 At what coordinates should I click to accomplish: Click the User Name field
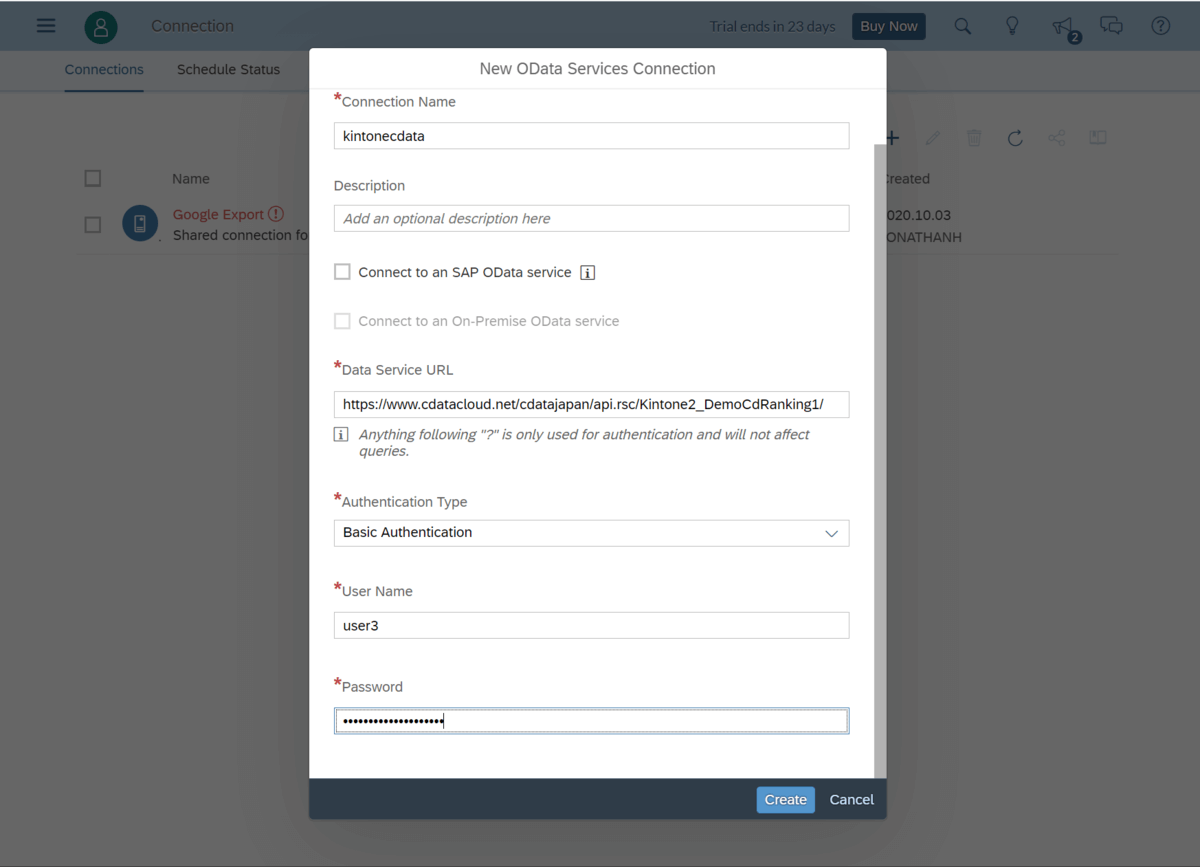pos(591,626)
